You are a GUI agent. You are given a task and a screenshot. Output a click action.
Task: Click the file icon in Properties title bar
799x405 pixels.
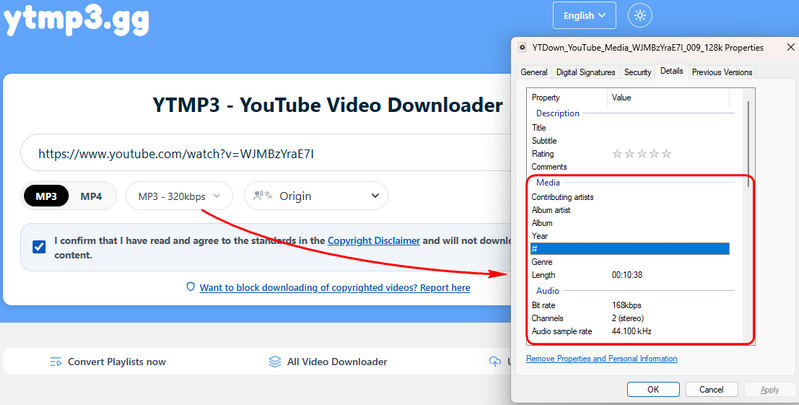pos(522,47)
